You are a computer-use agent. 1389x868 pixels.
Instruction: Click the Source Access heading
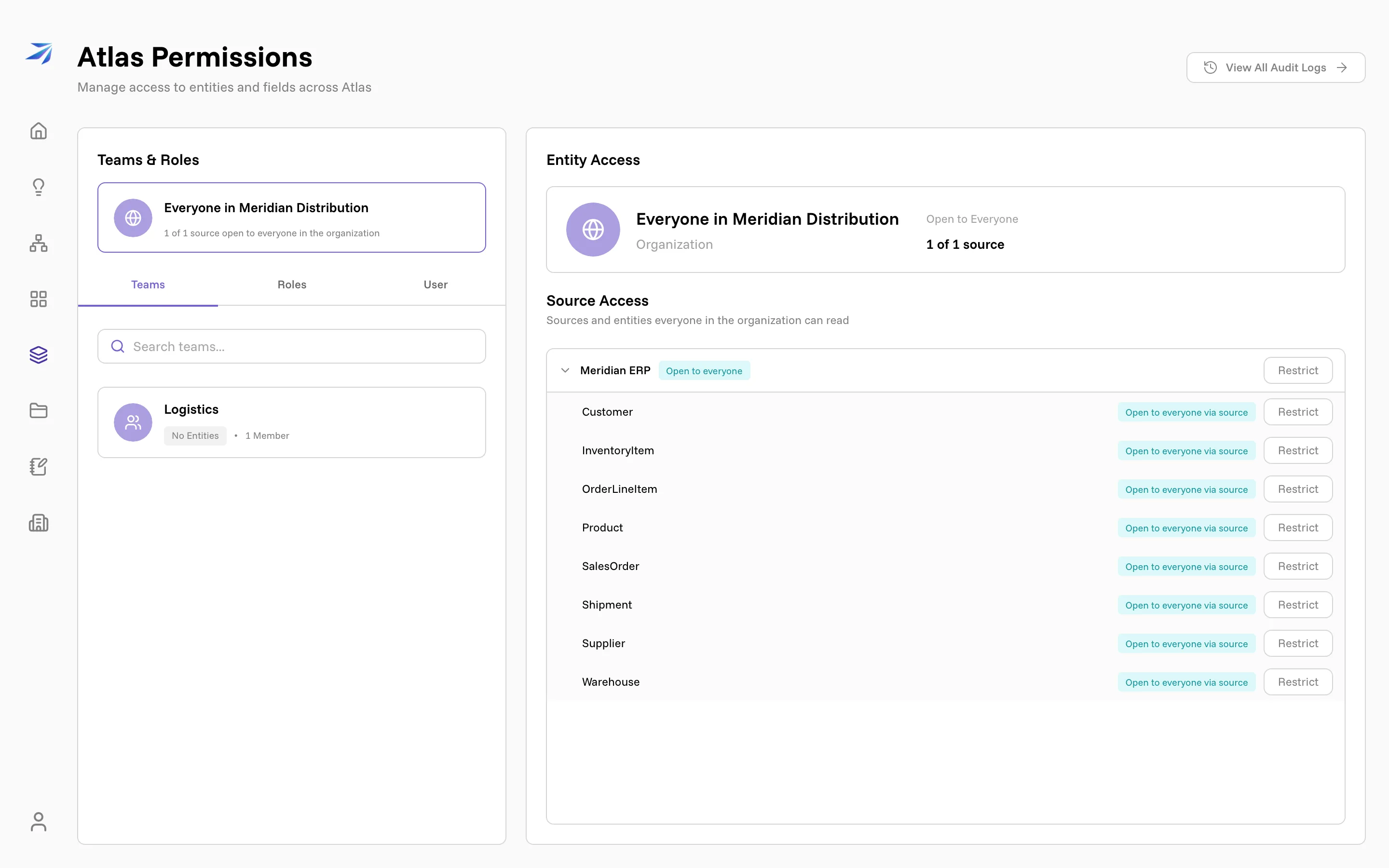pyautogui.click(x=597, y=301)
